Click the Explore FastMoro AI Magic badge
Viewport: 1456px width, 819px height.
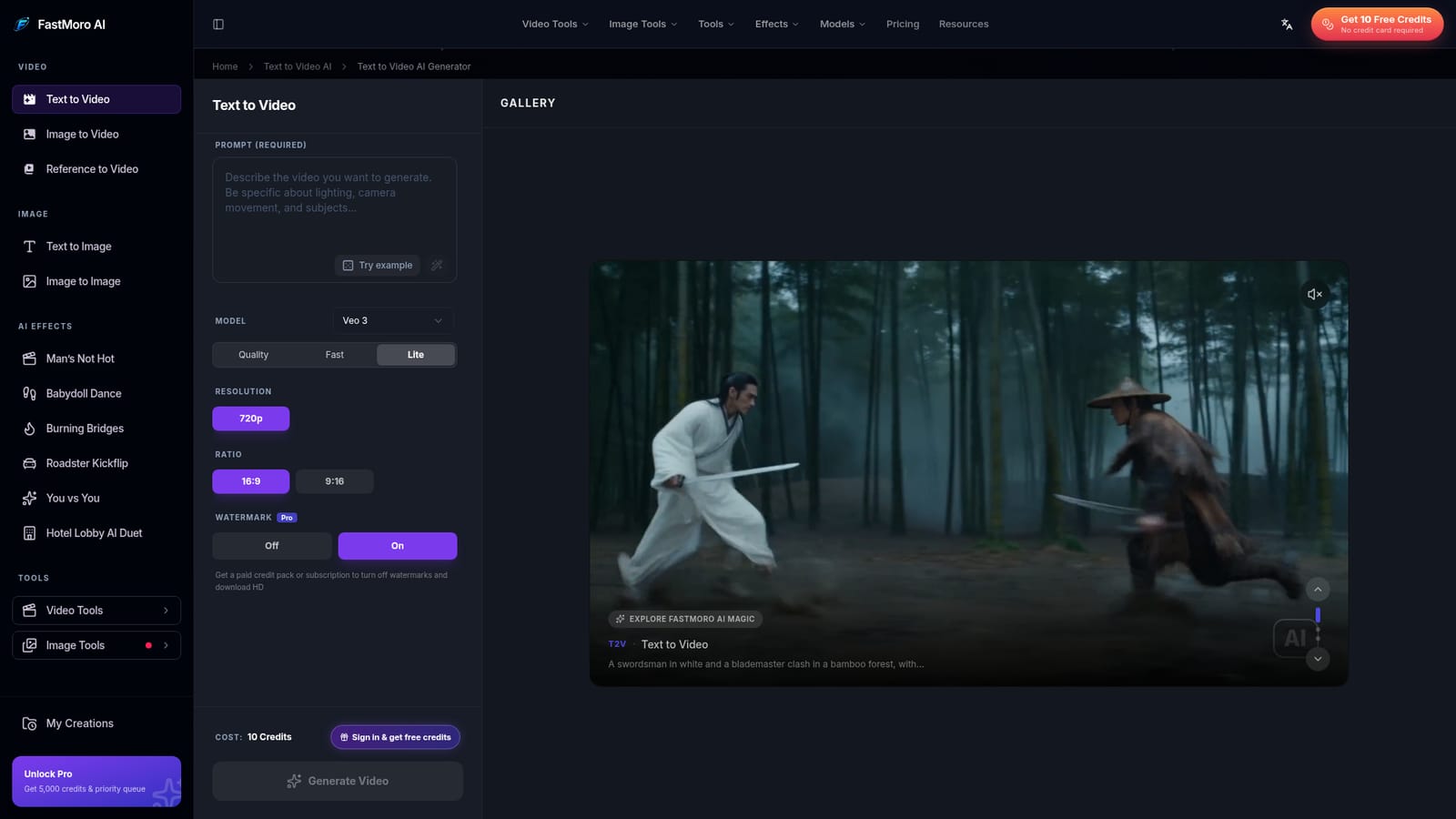tap(685, 619)
